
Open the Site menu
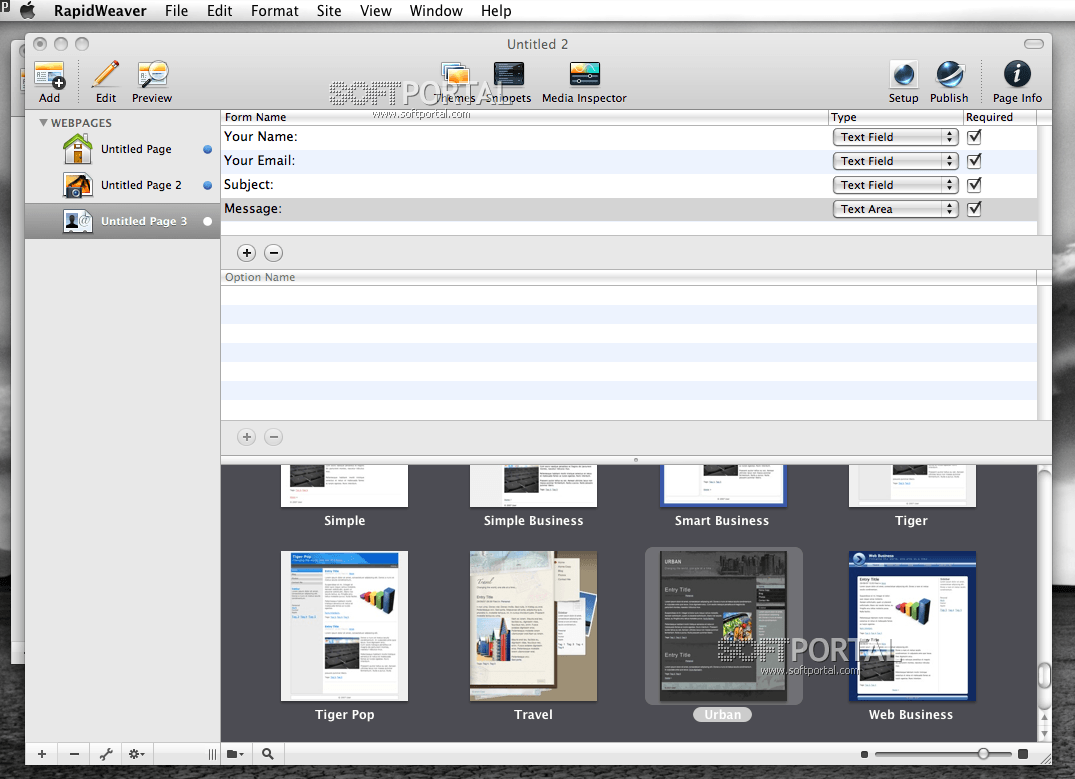[328, 11]
